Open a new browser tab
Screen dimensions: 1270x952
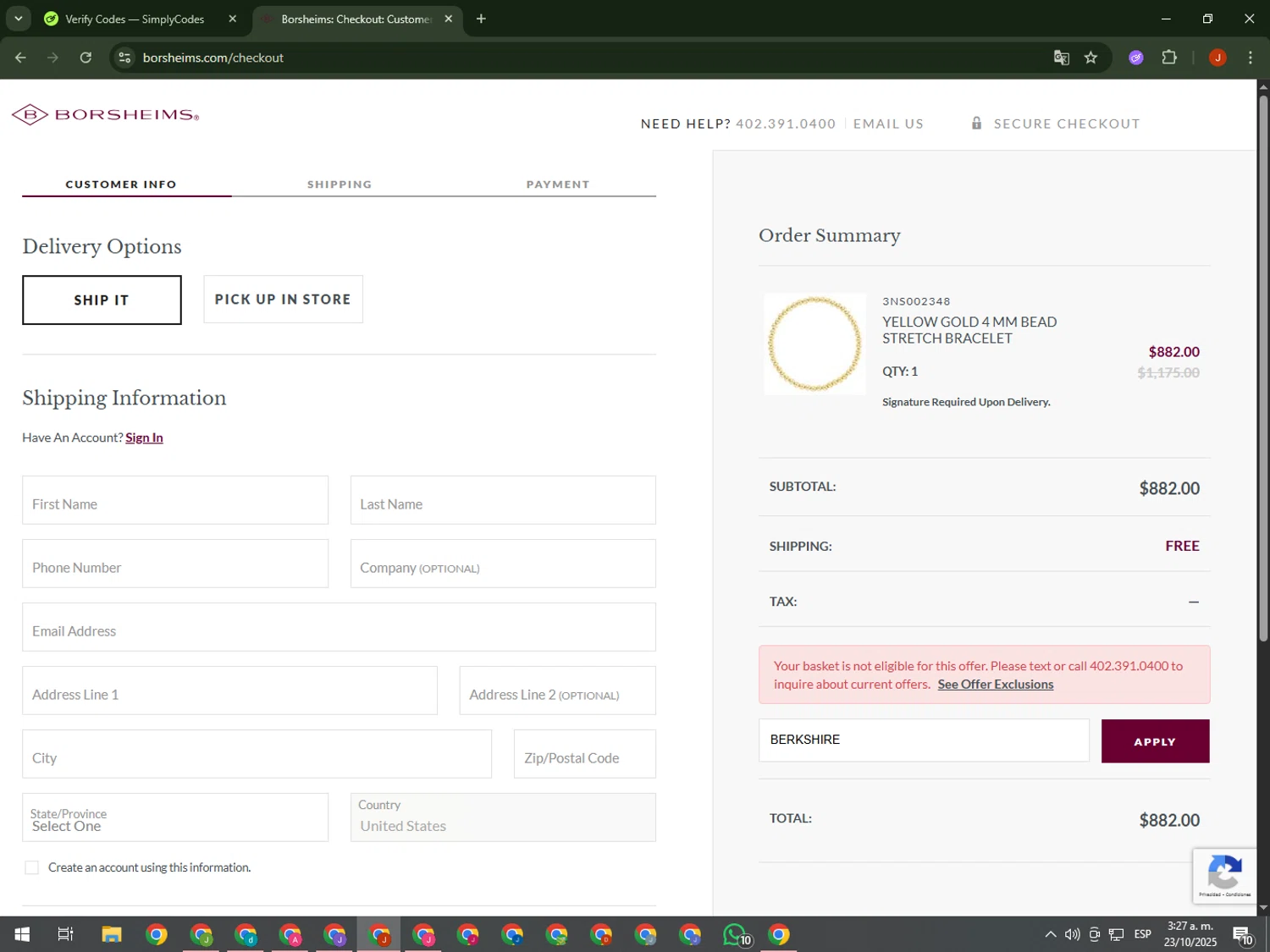[x=481, y=19]
